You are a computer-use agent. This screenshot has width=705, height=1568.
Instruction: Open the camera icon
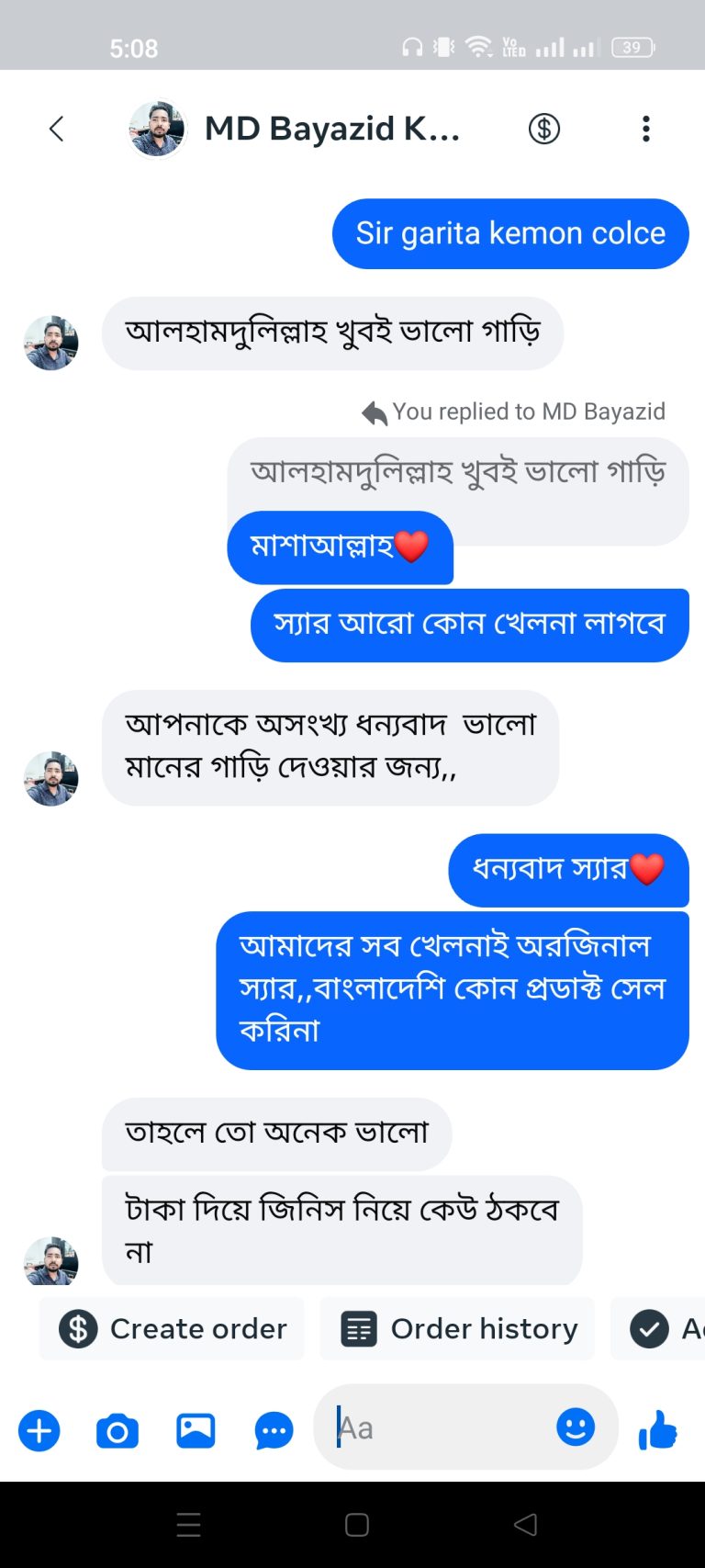(x=117, y=1430)
